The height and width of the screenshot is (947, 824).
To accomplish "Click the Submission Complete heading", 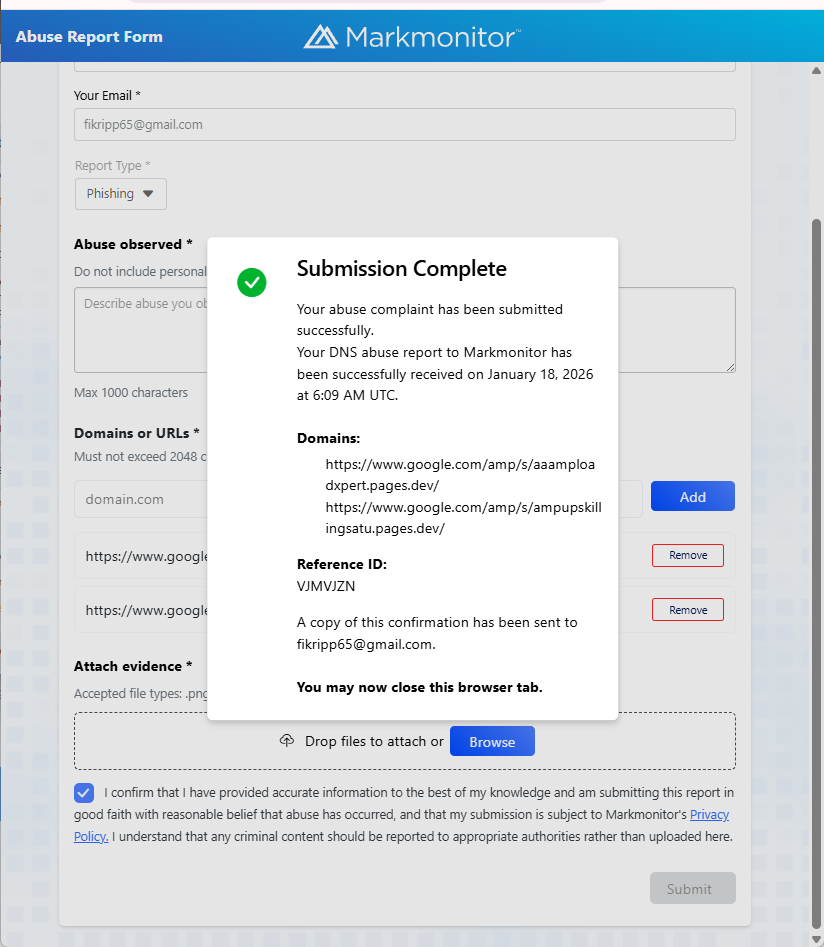I will coord(402,269).
